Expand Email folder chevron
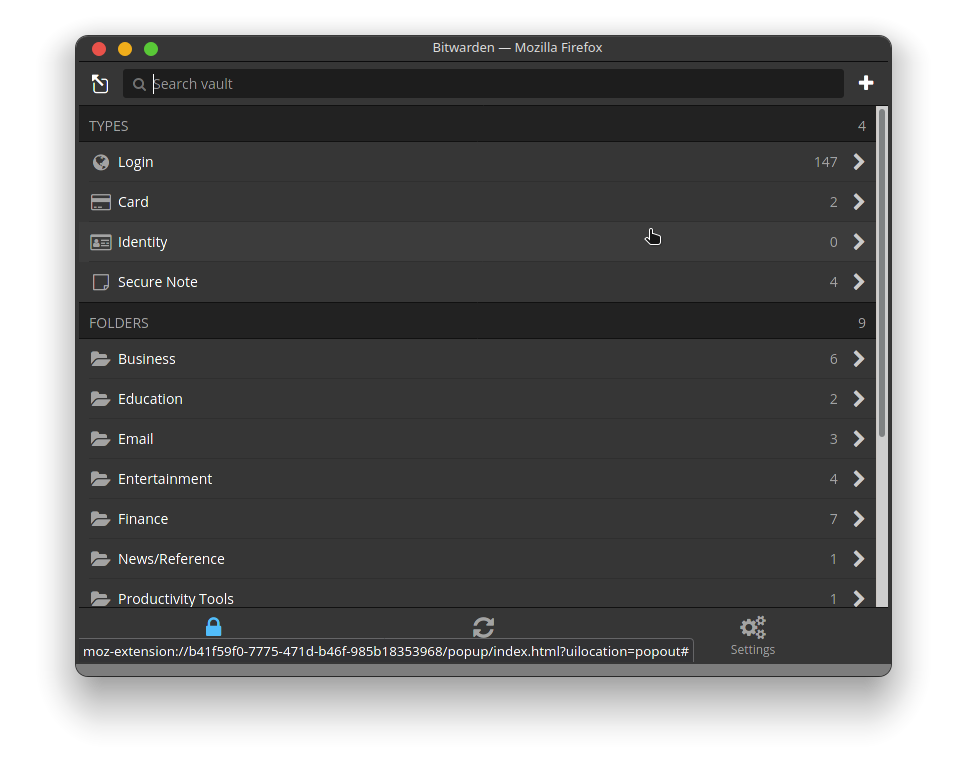This screenshot has width=967, height=762. coord(859,439)
